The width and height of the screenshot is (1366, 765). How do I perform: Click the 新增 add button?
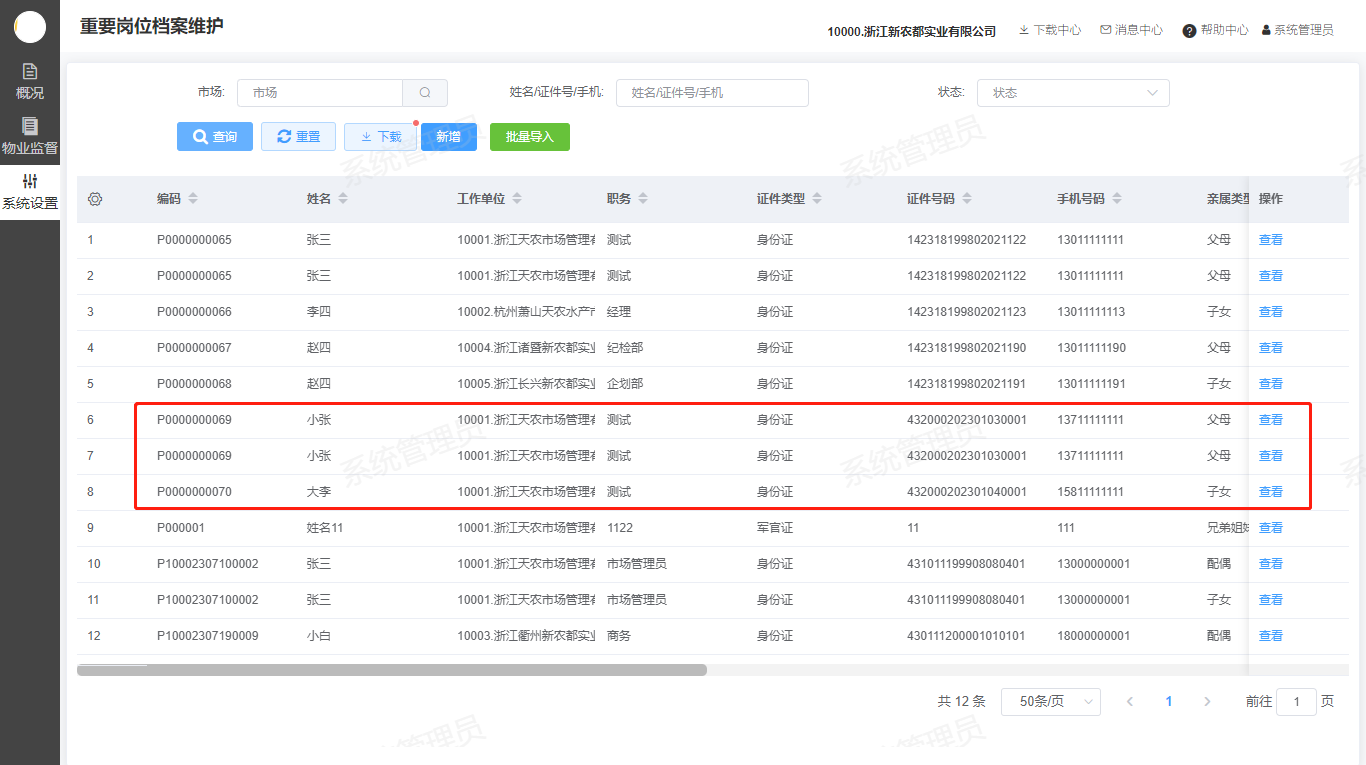[448, 137]
